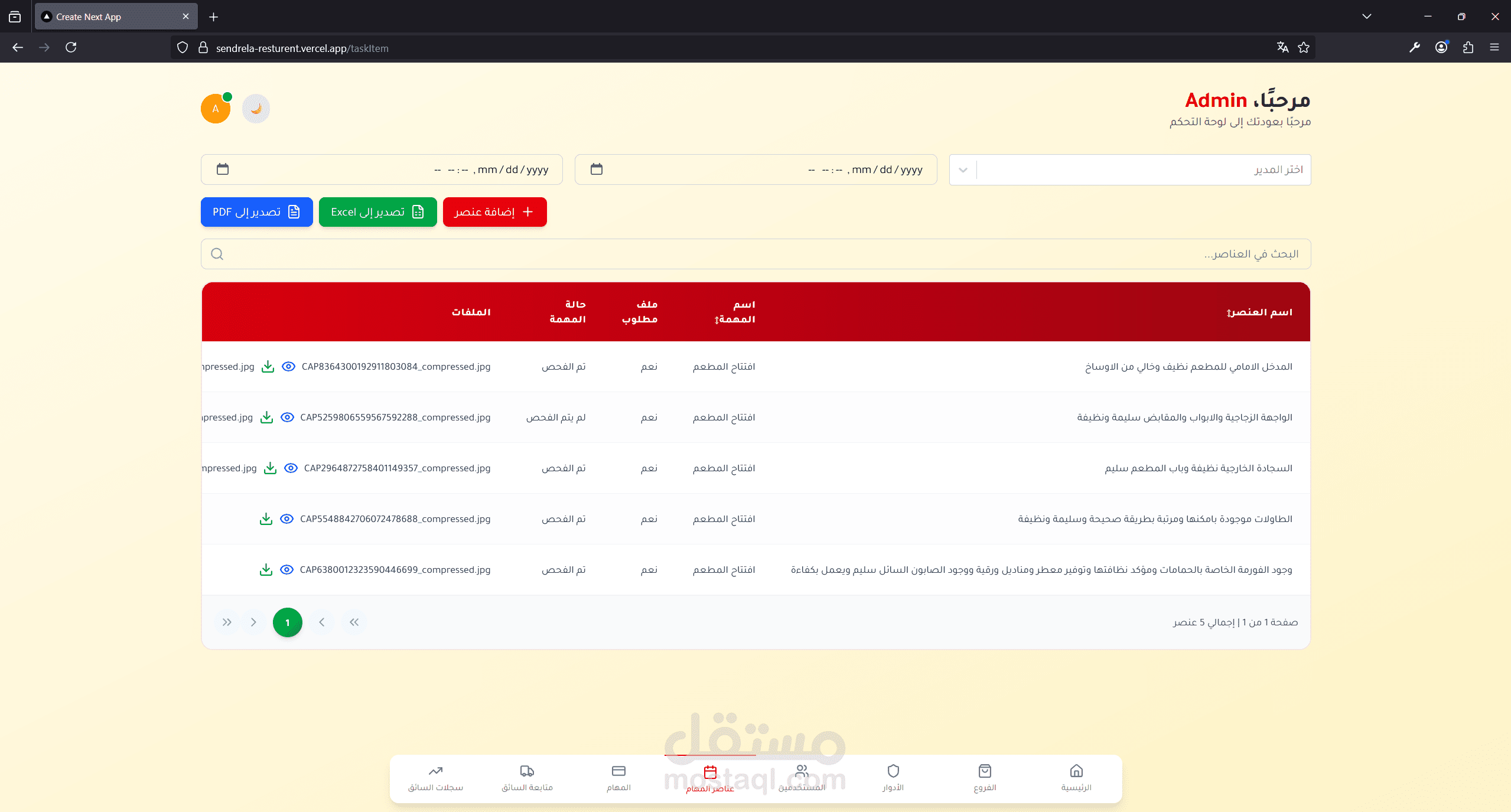
Task: Open الفروع branches tab
Action: click(985, 778)
